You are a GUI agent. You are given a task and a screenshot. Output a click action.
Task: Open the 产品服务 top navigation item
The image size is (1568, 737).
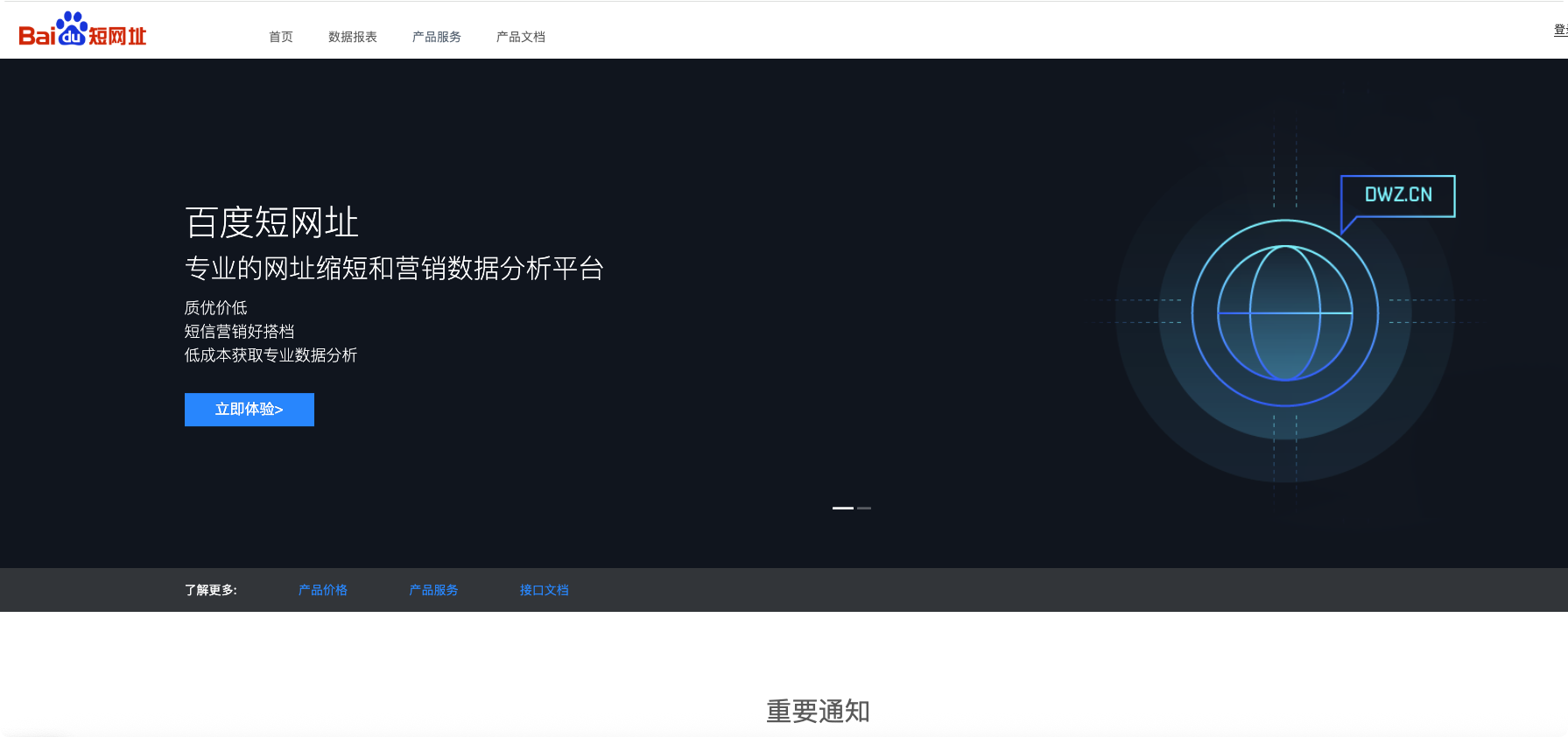point(437,37)
